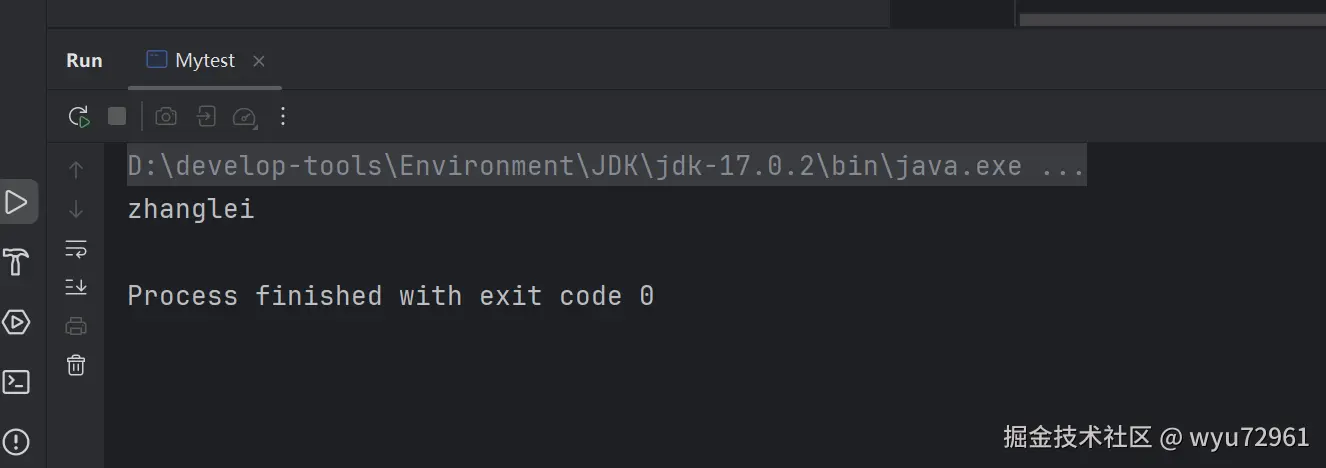The width and height of the screenshot is (1326, 468).
Task: Rerun the Mytest configuration
Action: tap(79, 117)
